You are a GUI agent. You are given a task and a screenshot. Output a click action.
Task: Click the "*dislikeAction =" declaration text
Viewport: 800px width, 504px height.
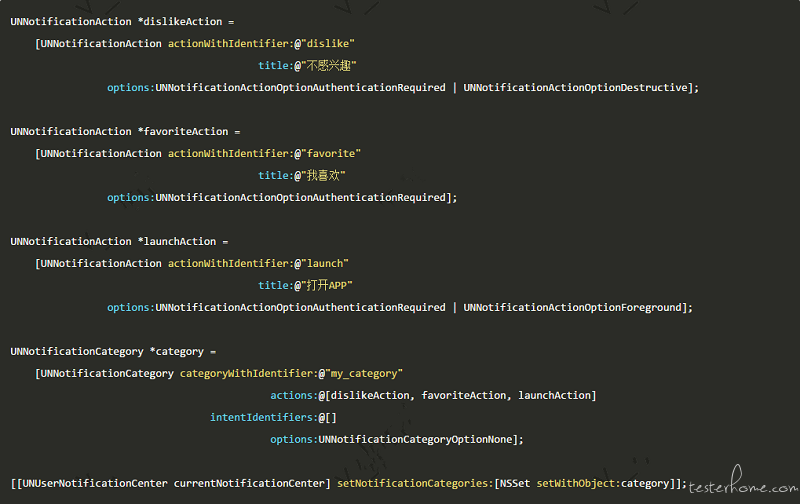186,22
